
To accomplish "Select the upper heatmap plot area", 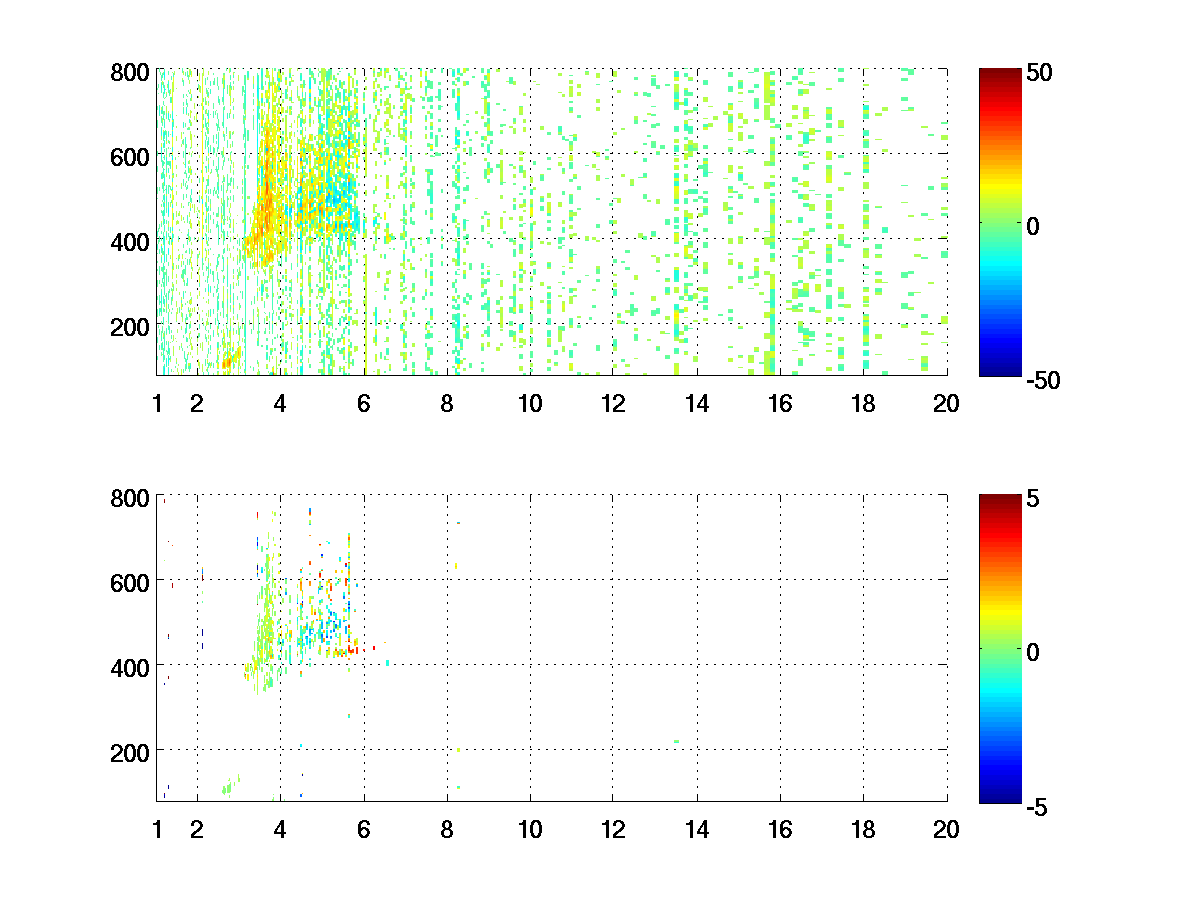I will (x=552, y=222).
